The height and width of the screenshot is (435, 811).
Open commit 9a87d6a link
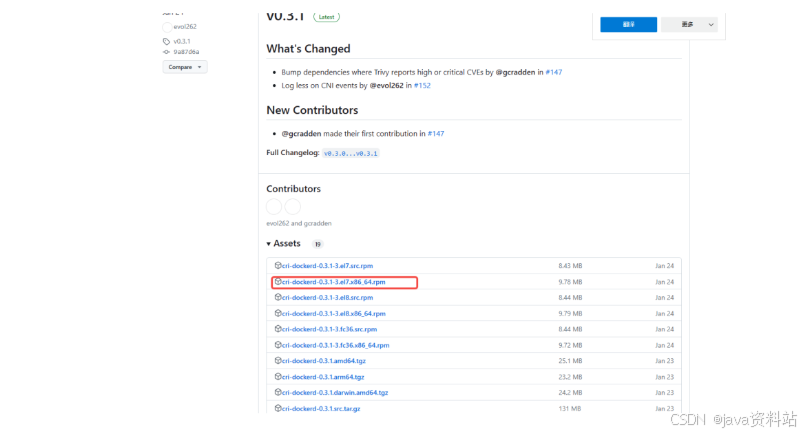click(186, 52)
